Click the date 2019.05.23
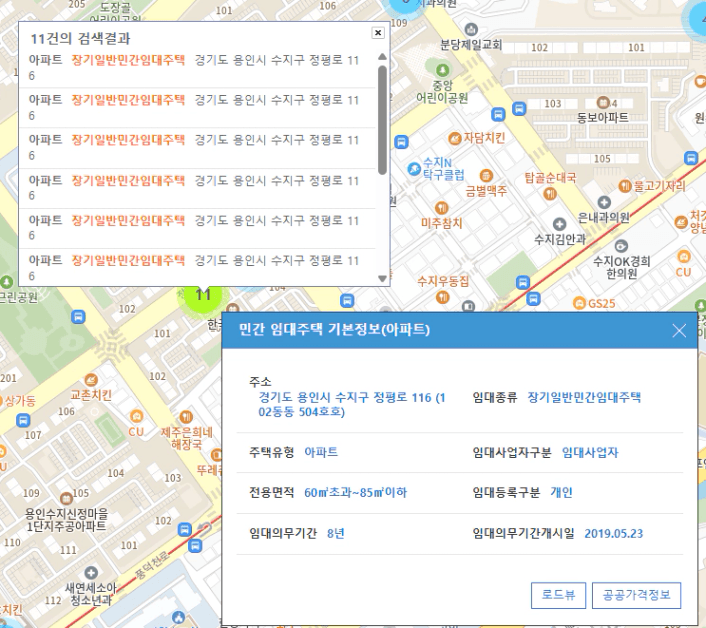Image resolution: width=706 pixels, height=628 pixels. pyautogui.click(x=613, y=534)
